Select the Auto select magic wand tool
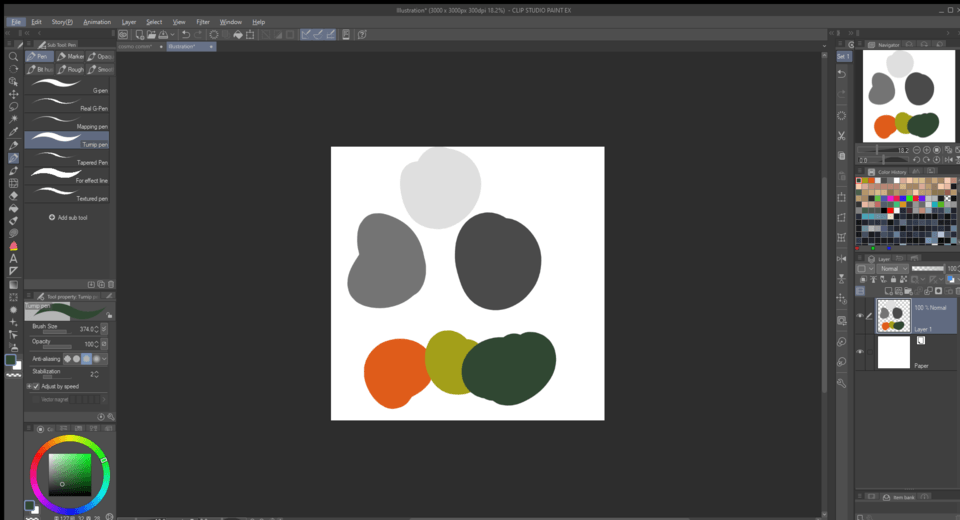 click(x=13, y=119)
